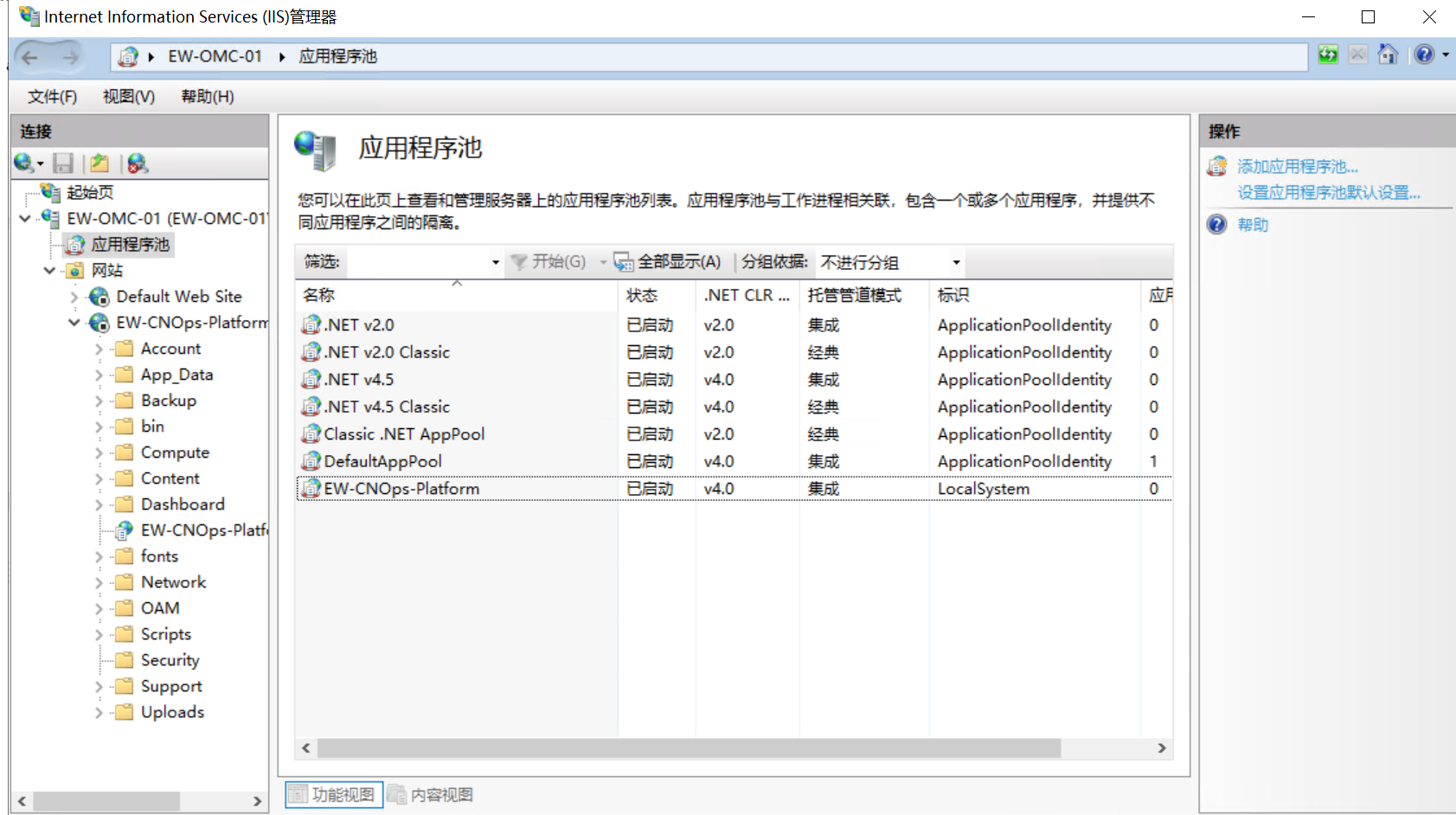Screen dimensions: 1456x815
Task: Open the group-by dropdown showing 不进行分组
Action: (x=956, y=262)
